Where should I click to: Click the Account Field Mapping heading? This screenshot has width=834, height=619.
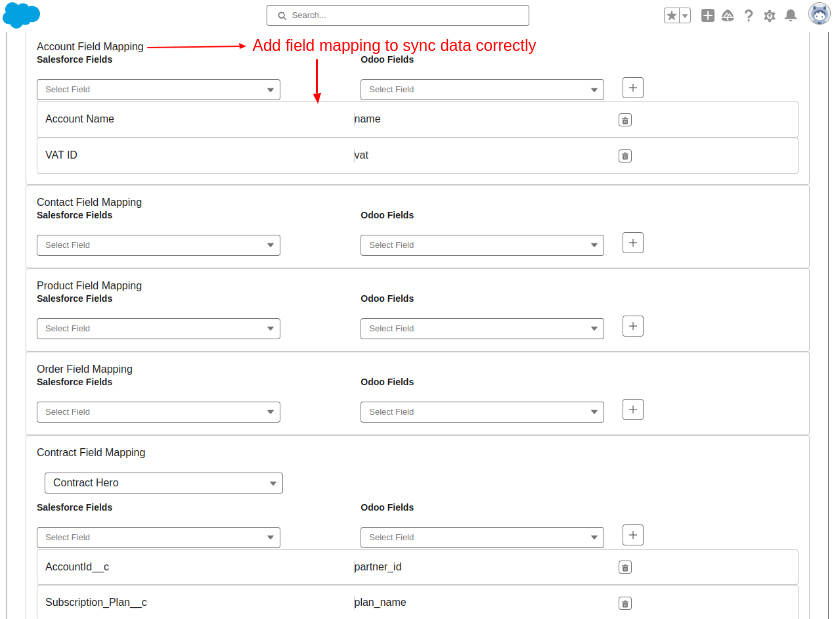90,47
